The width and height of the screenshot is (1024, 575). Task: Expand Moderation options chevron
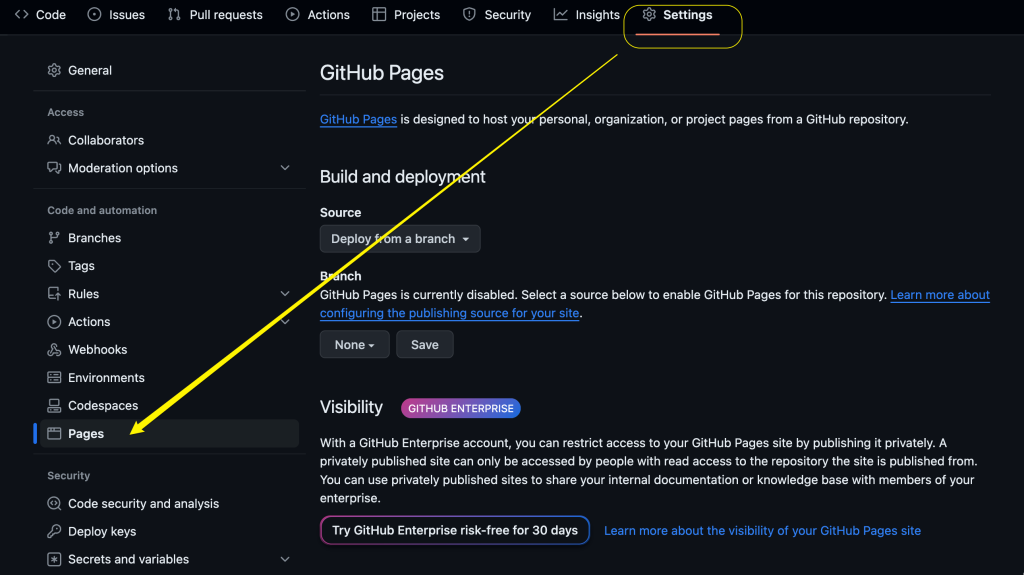click(x=285, y=168)
